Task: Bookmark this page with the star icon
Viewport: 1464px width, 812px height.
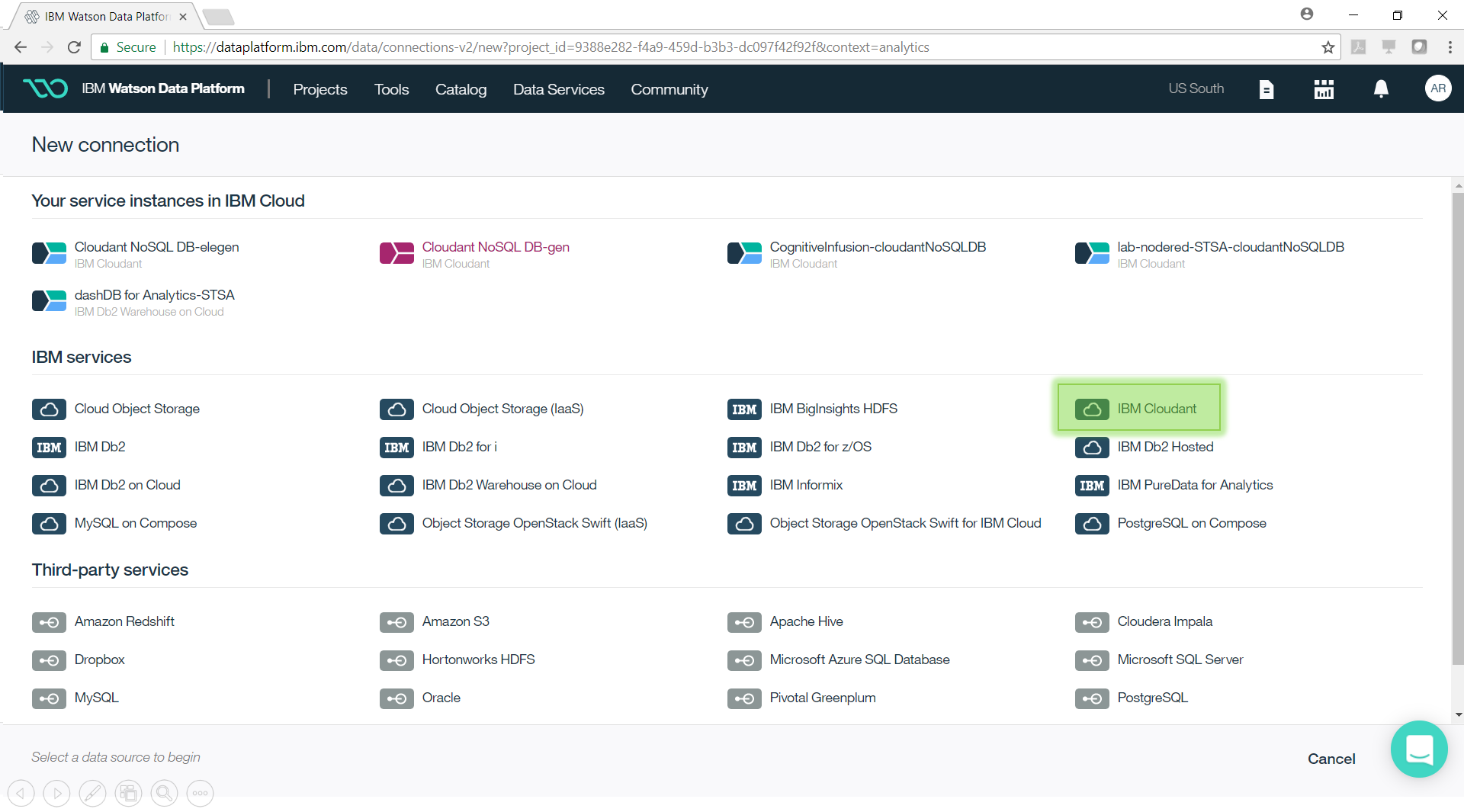Action: click(x=1328, y=47)
